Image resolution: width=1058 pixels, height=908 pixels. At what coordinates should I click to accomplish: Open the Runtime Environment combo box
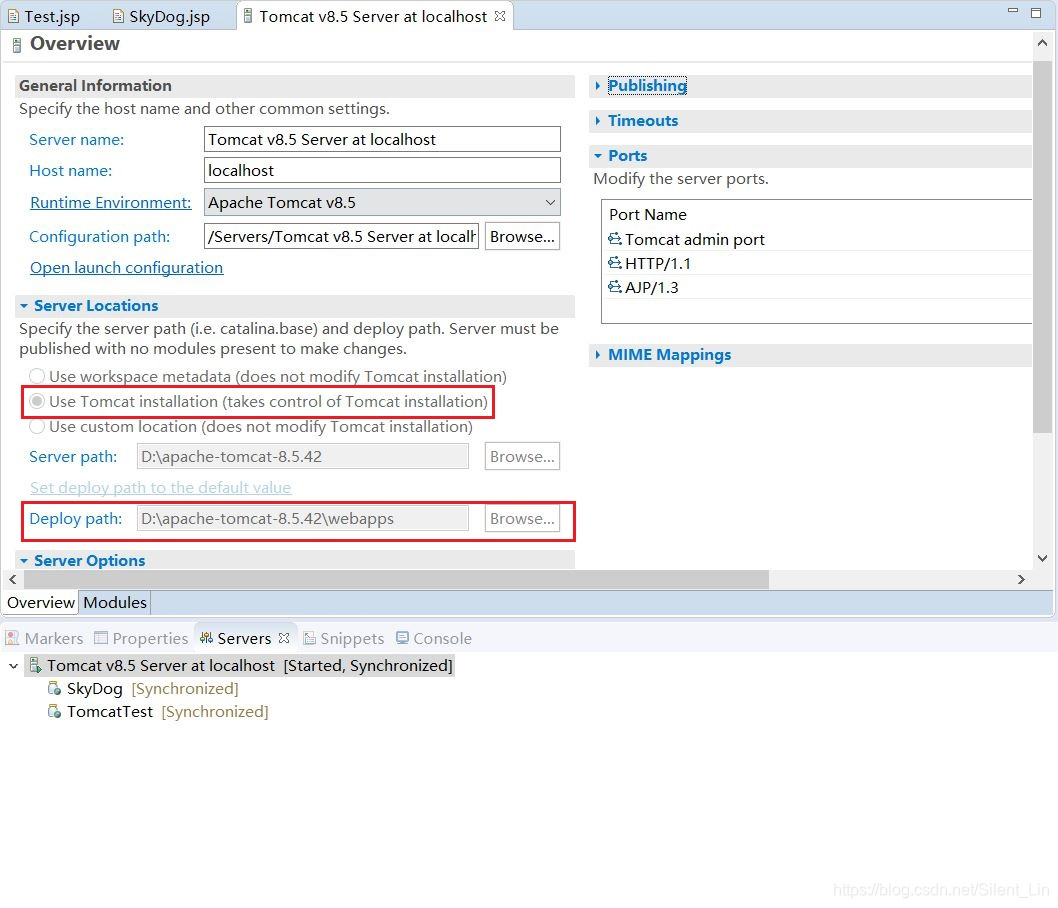click(x=382, y=202)
